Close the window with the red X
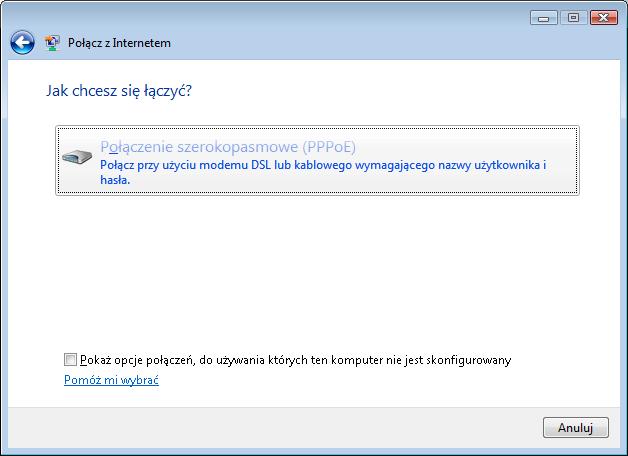Viewport: 628px width, 456px height. click(604, 17)
